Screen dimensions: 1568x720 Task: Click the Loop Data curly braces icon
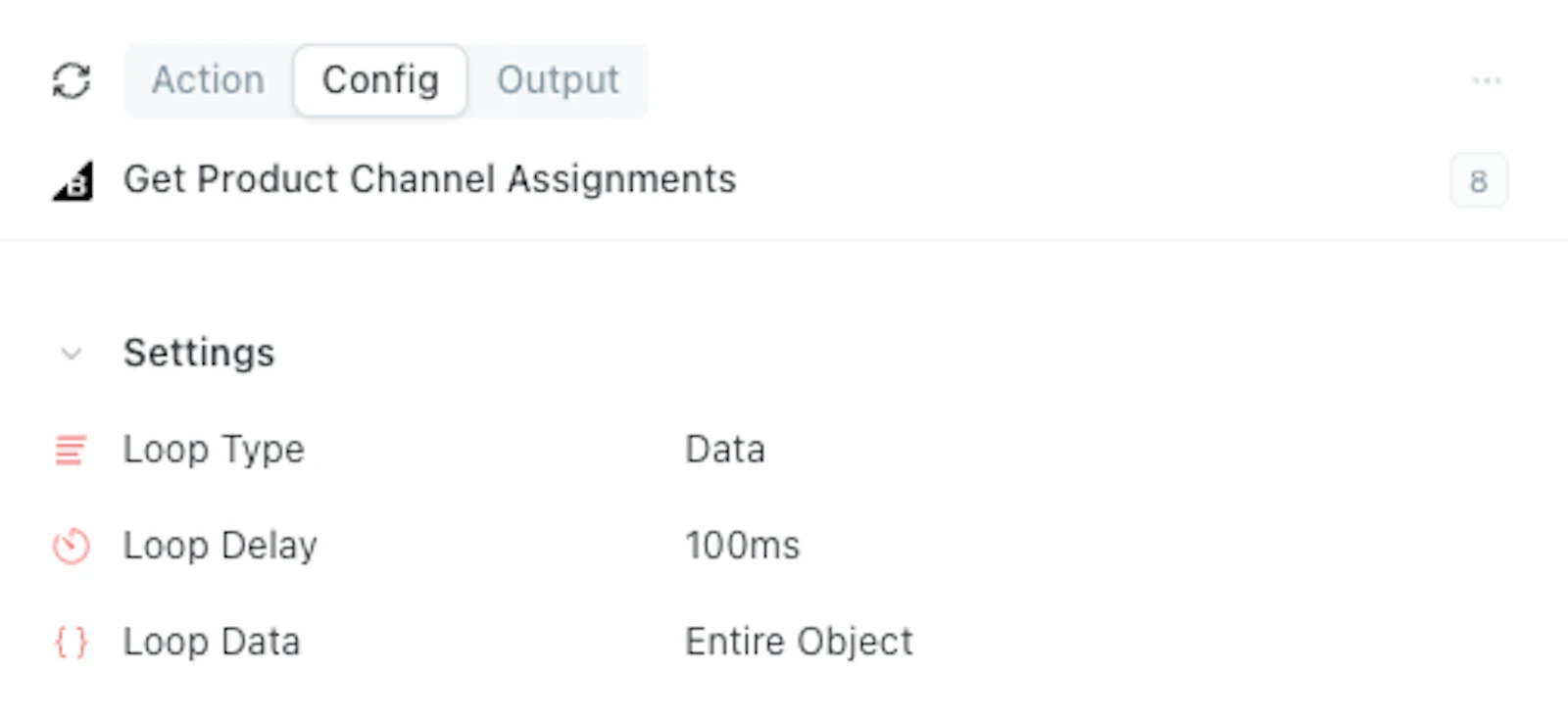coord(72,643)
